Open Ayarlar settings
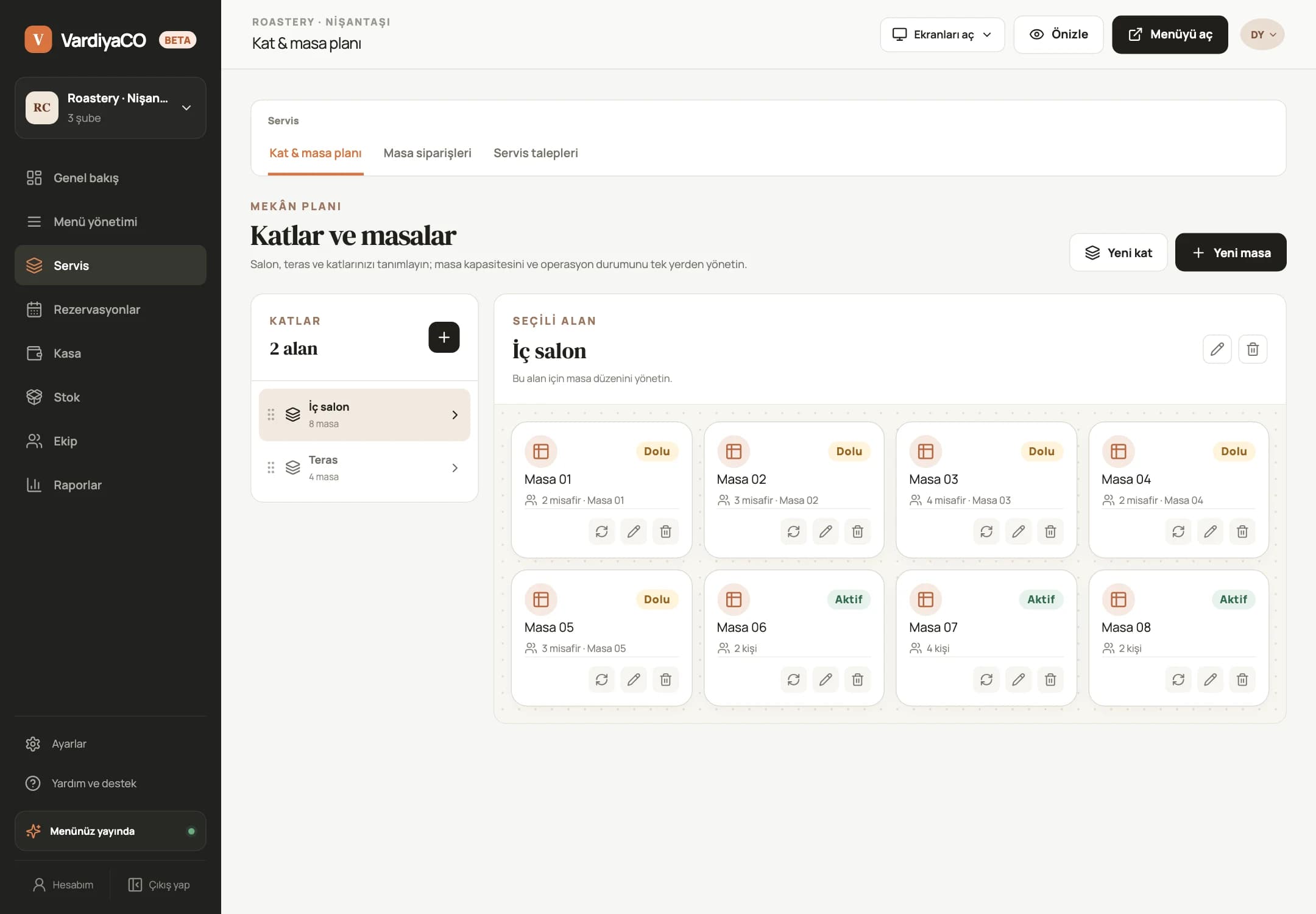The width and height of the screenshot is (1316, 914). pos(110,744)
